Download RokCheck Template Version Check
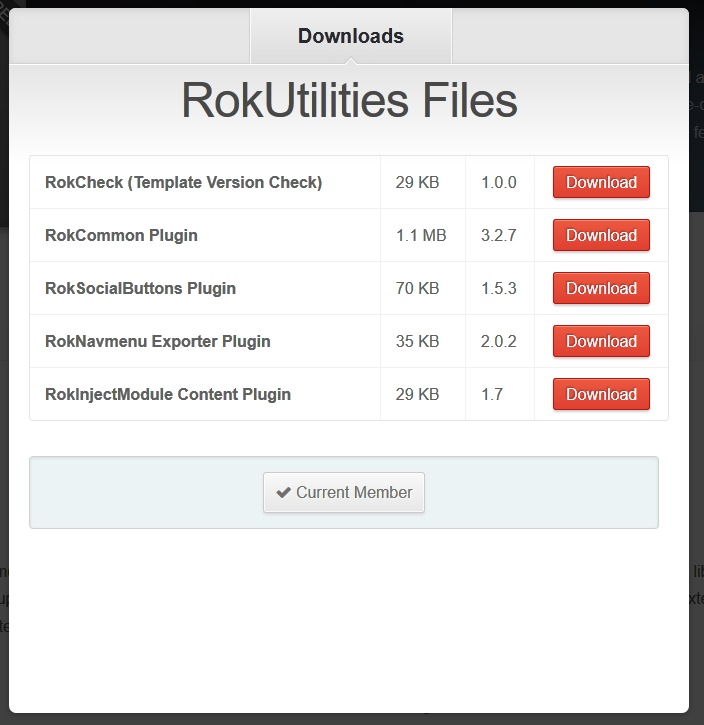Image resolution: width=704 pixels, height=725 pixels. 601,182
